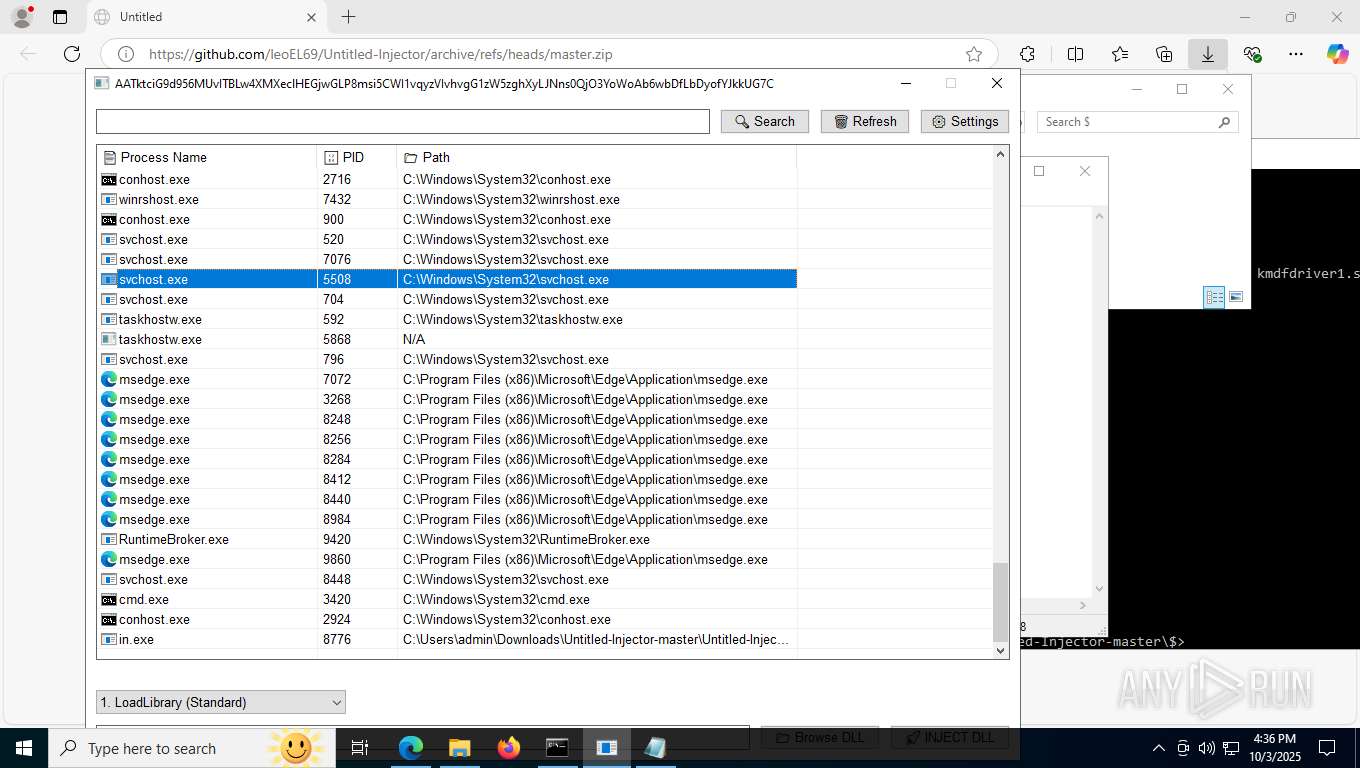Select svchost.exe row with PID 796
Screen dimensions: 1360x768
447,359
